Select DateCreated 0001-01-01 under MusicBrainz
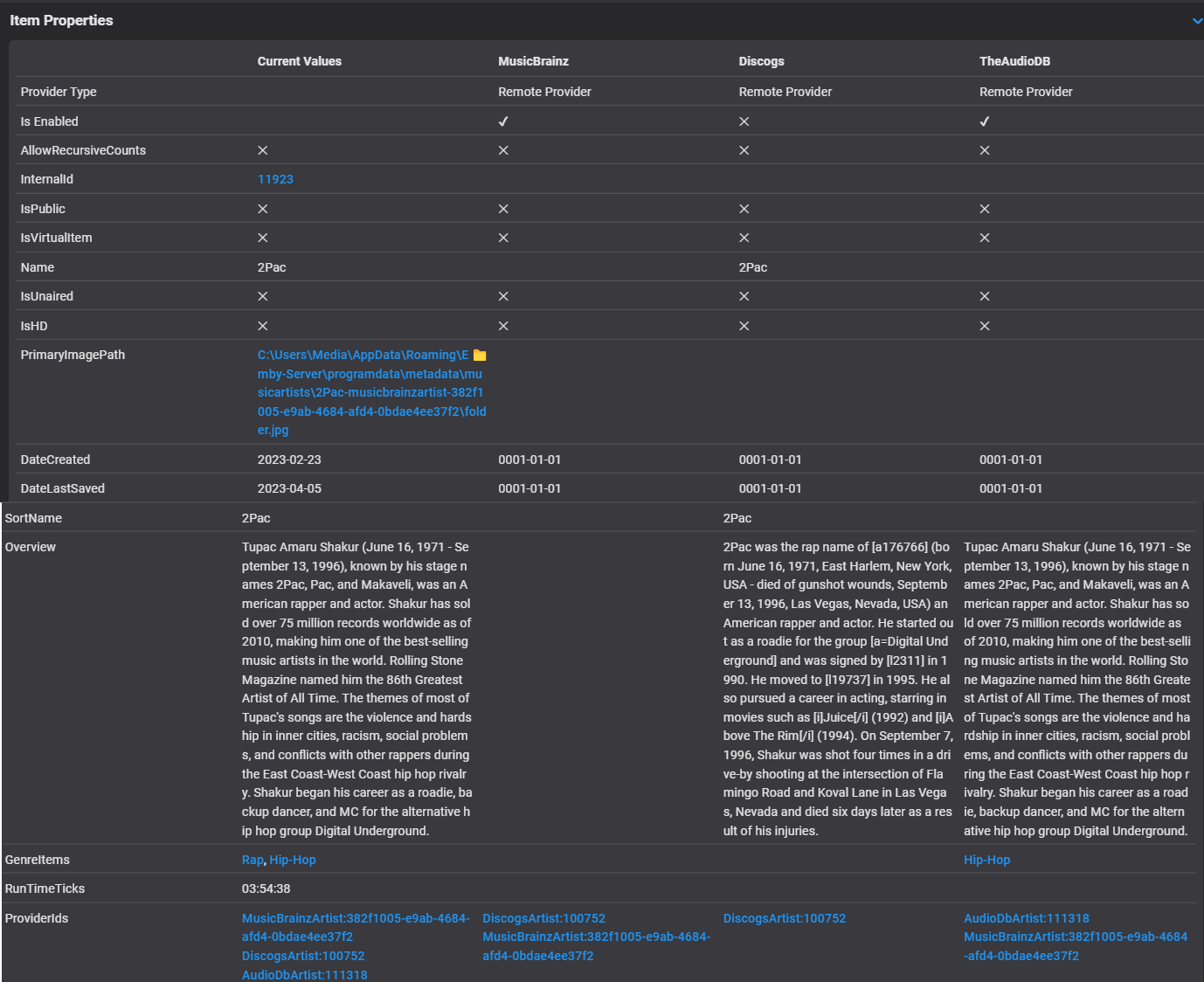The width and height of the screenshot is (1204, 982). [529, 460]
